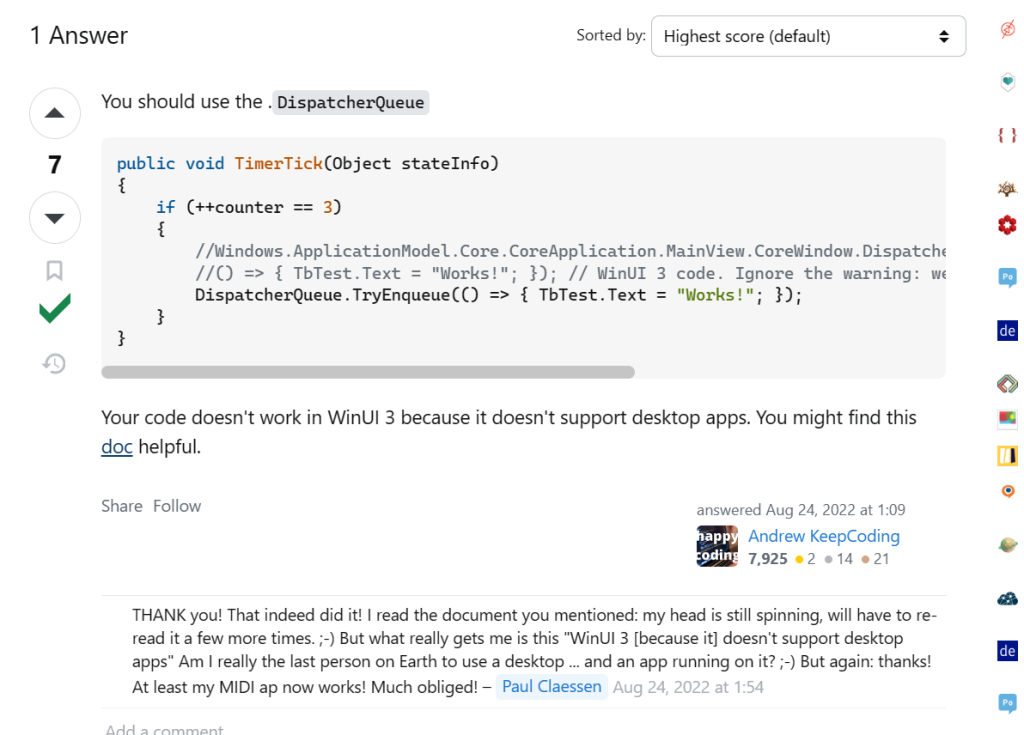The height and width of the screenshot is (735, 1024).
Task: Click the code block horizontal scrollbar
Action: 368,372
